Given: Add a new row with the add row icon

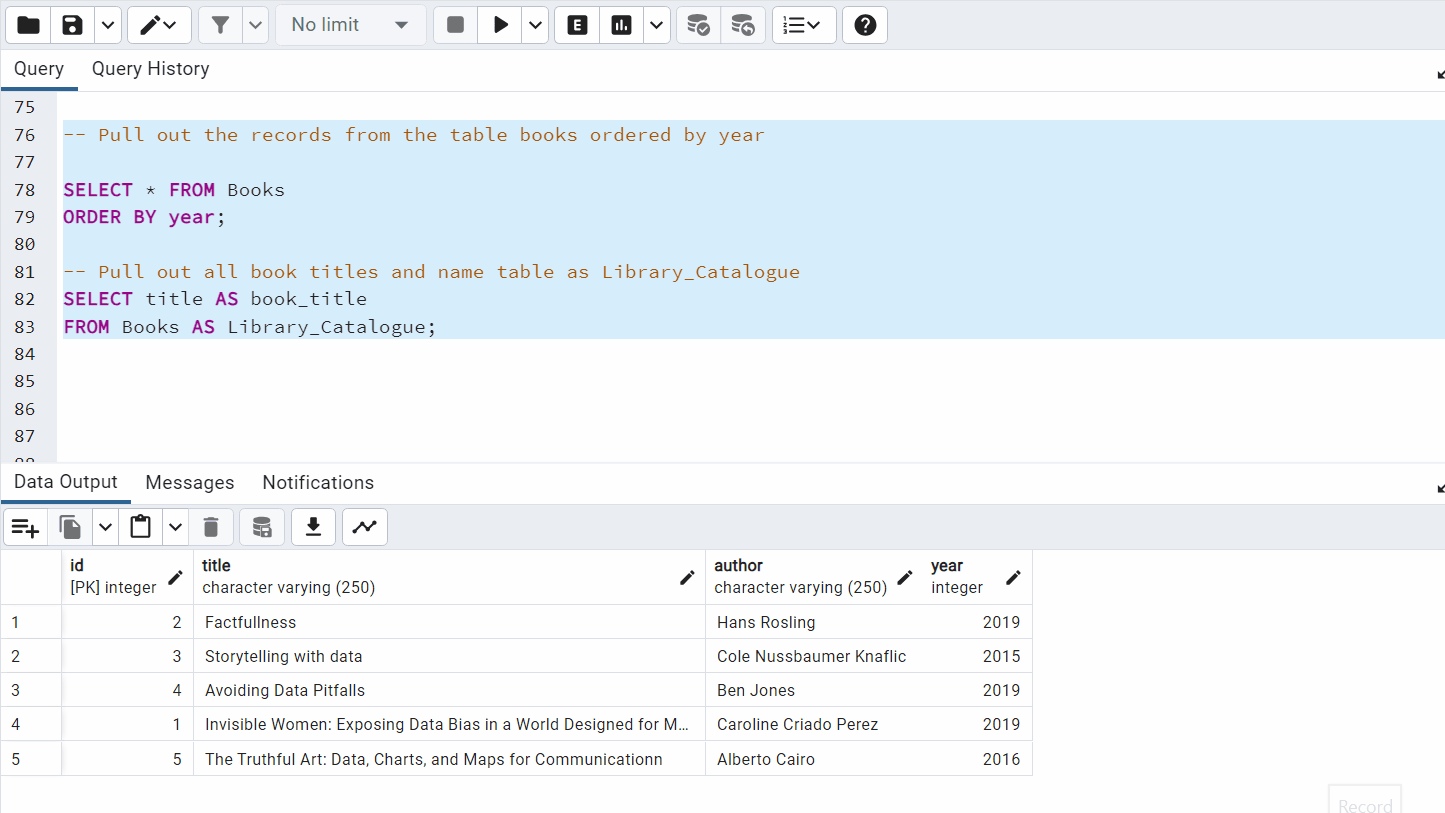Looking at the screenshot, I should [25, 527].
